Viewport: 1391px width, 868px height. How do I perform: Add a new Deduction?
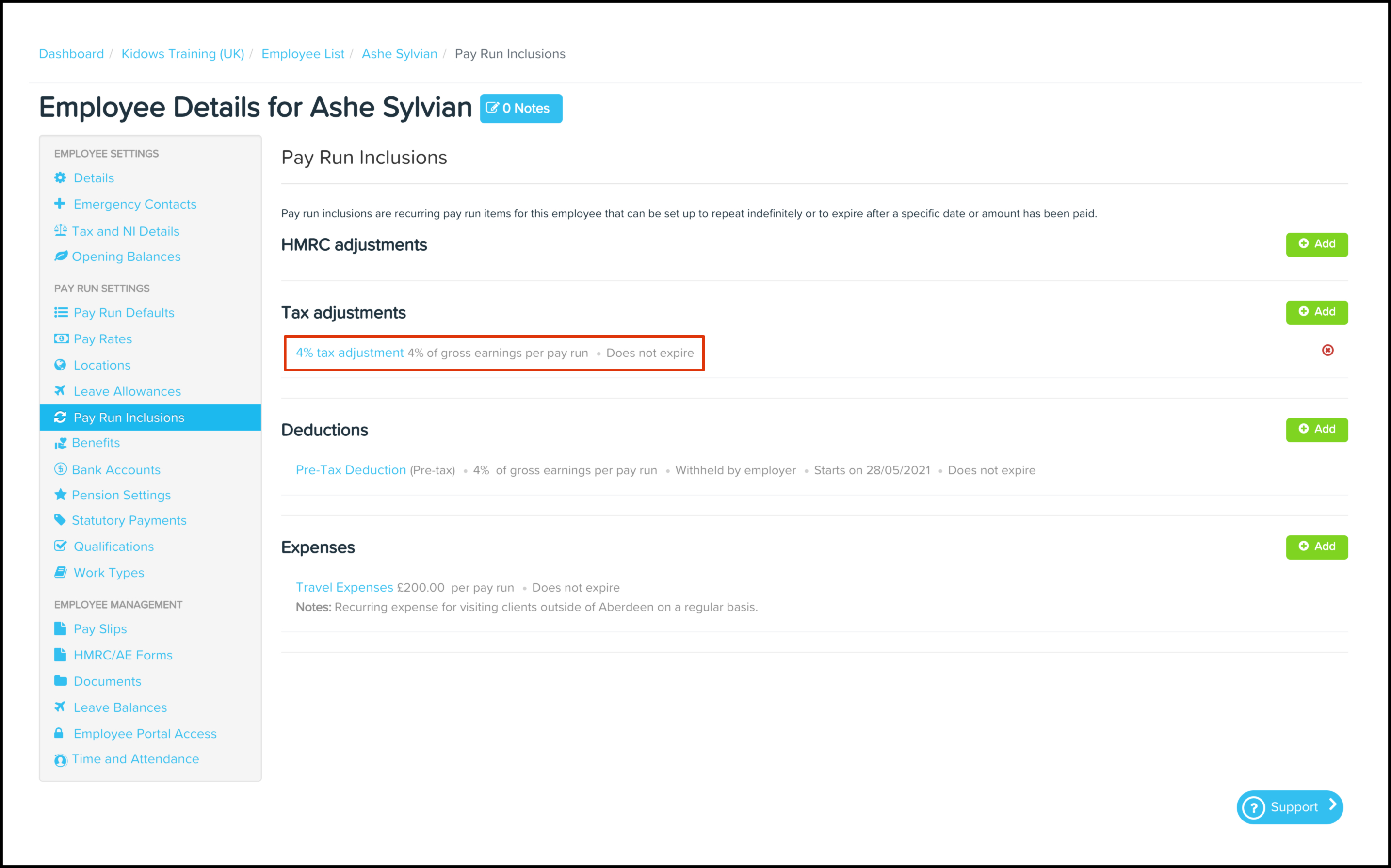[1316, 430]
